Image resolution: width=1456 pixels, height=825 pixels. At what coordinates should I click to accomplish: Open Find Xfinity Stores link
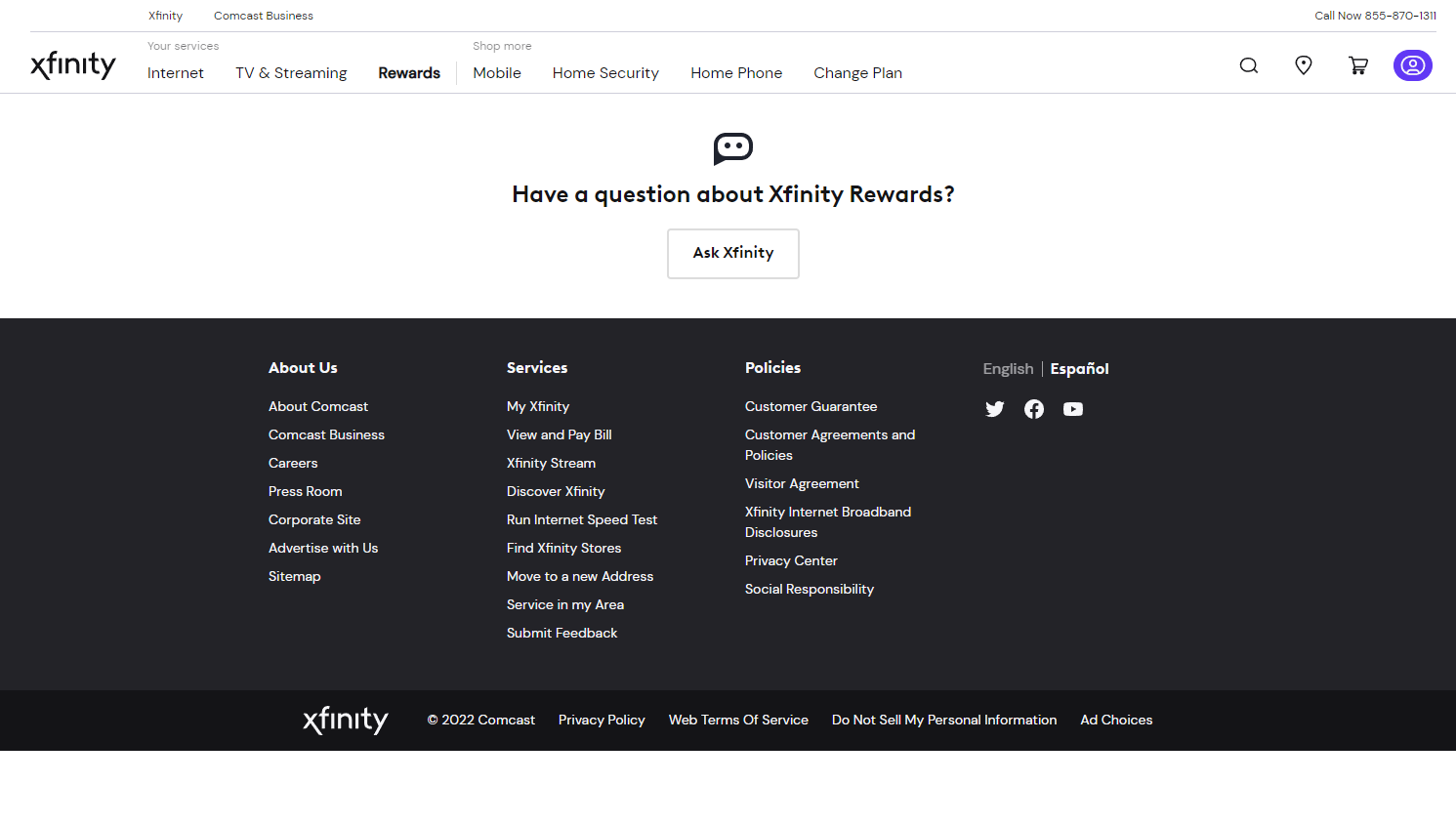[563, 549]
